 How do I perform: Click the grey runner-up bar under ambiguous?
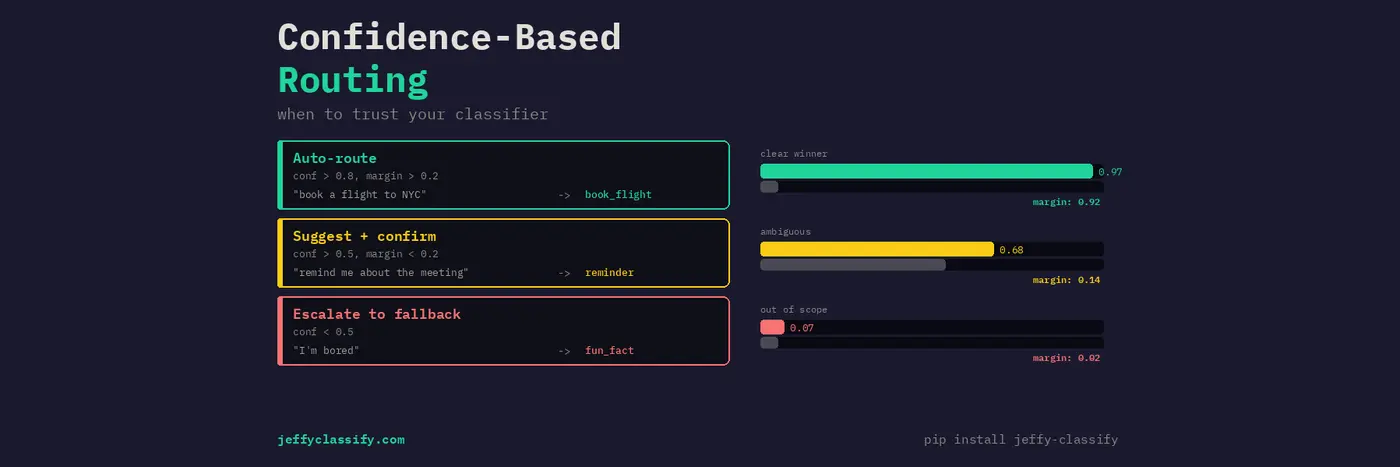coord(853,265)
